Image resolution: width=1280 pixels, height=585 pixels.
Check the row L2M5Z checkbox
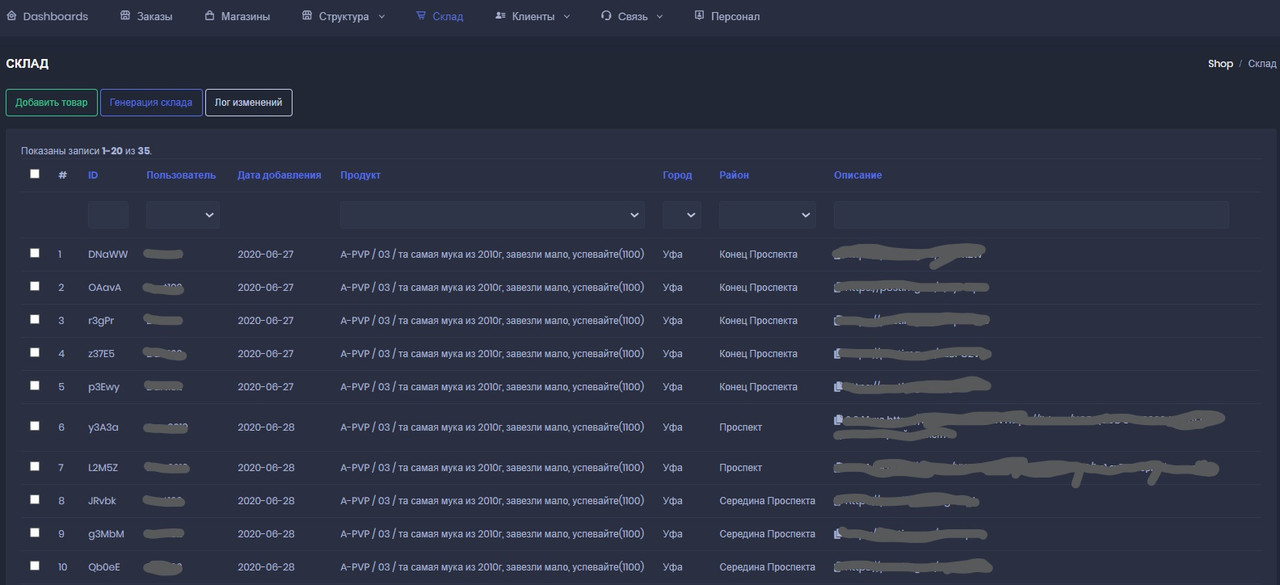coord(35,466)
